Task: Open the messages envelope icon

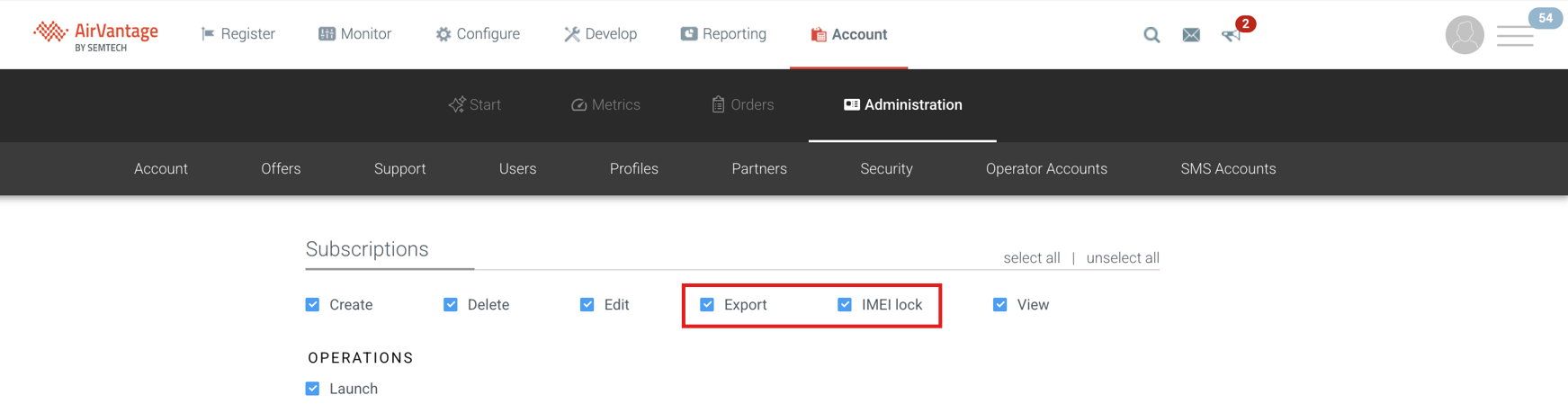Action: 1191,35
